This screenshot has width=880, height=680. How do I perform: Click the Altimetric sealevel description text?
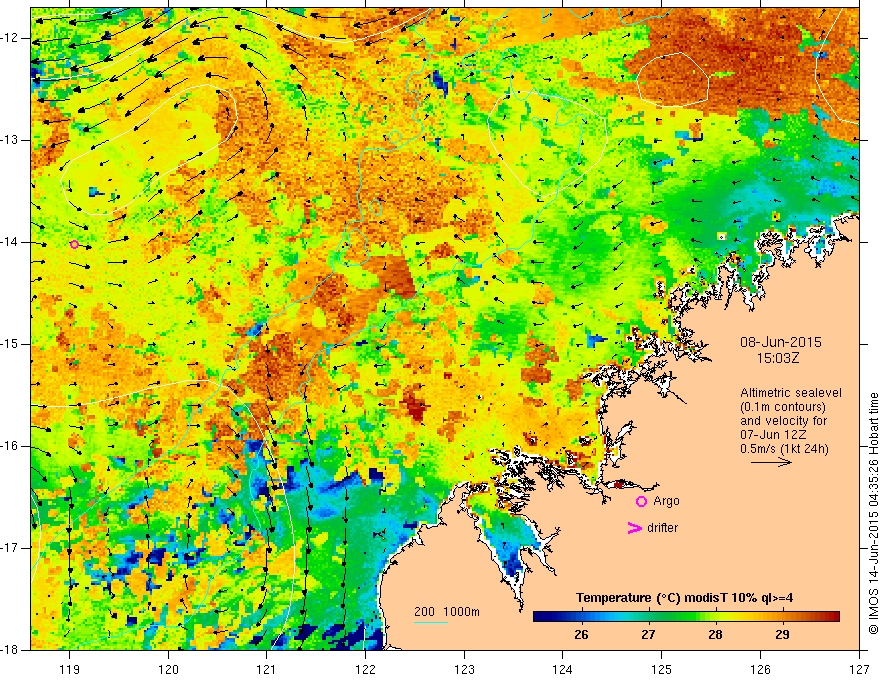point(791,421)
